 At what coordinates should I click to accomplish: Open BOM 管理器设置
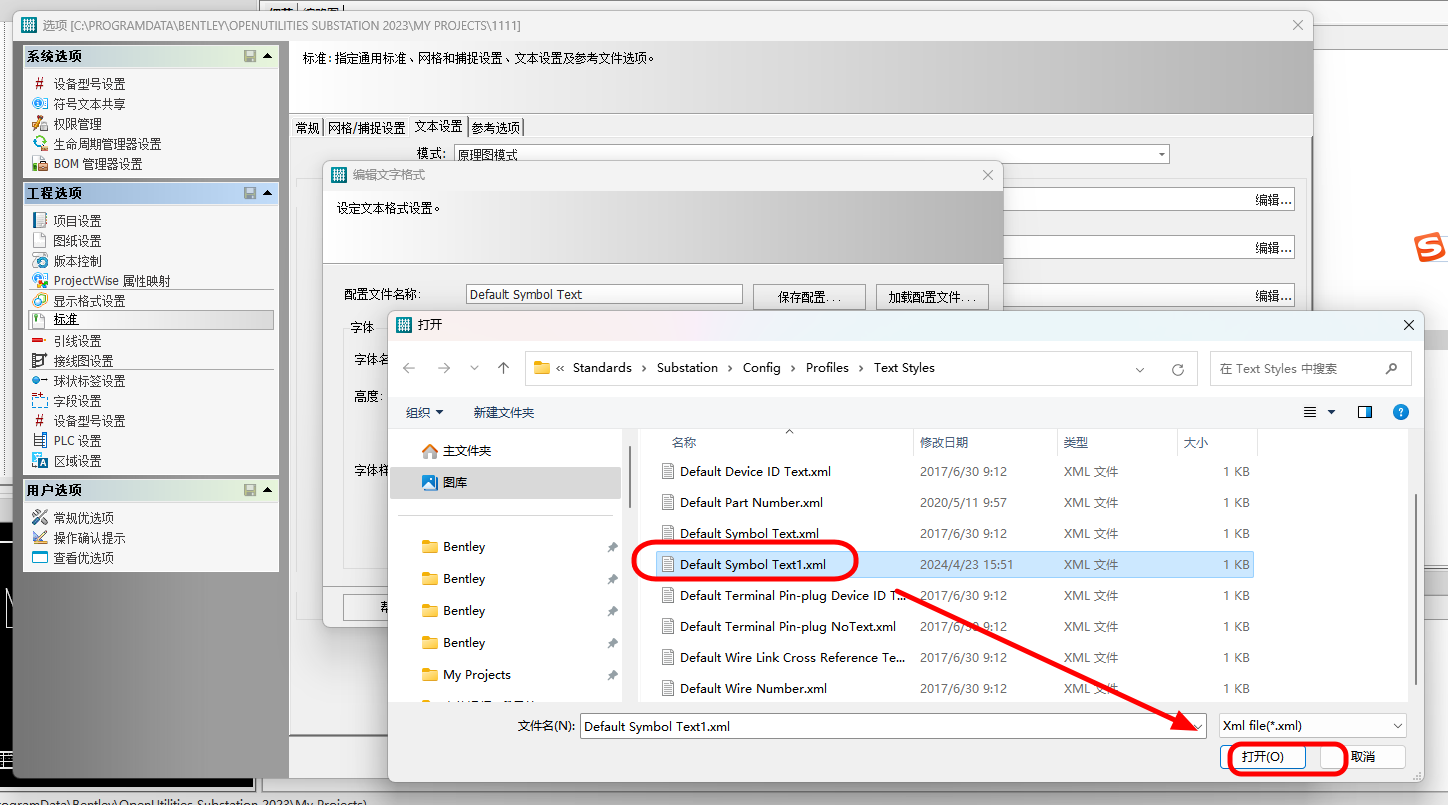click(x=98, y=164)
